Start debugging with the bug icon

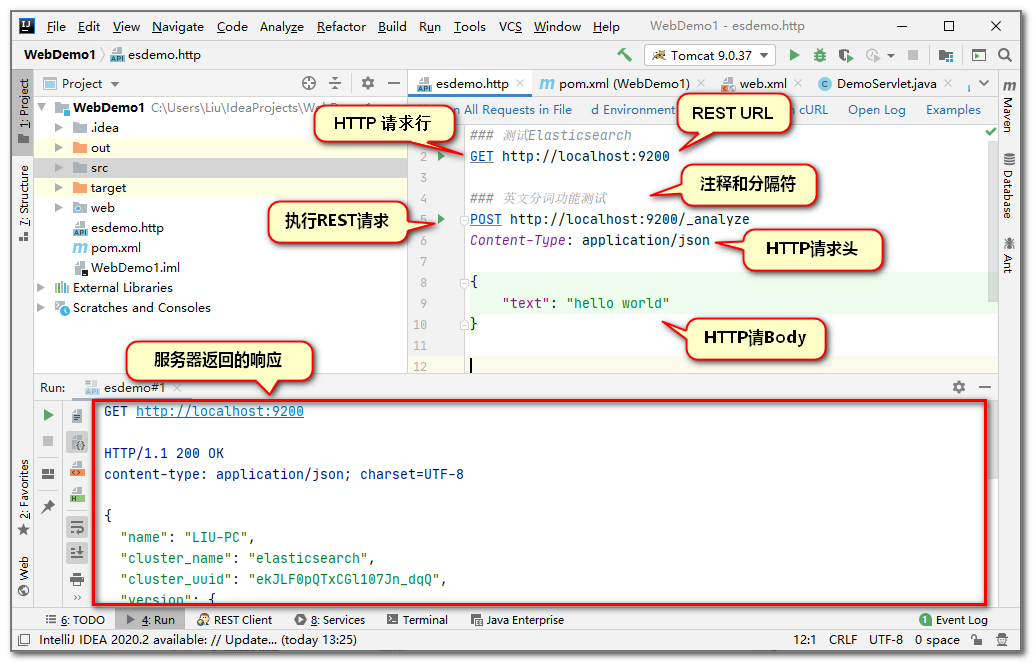click(x=820, y=55)
